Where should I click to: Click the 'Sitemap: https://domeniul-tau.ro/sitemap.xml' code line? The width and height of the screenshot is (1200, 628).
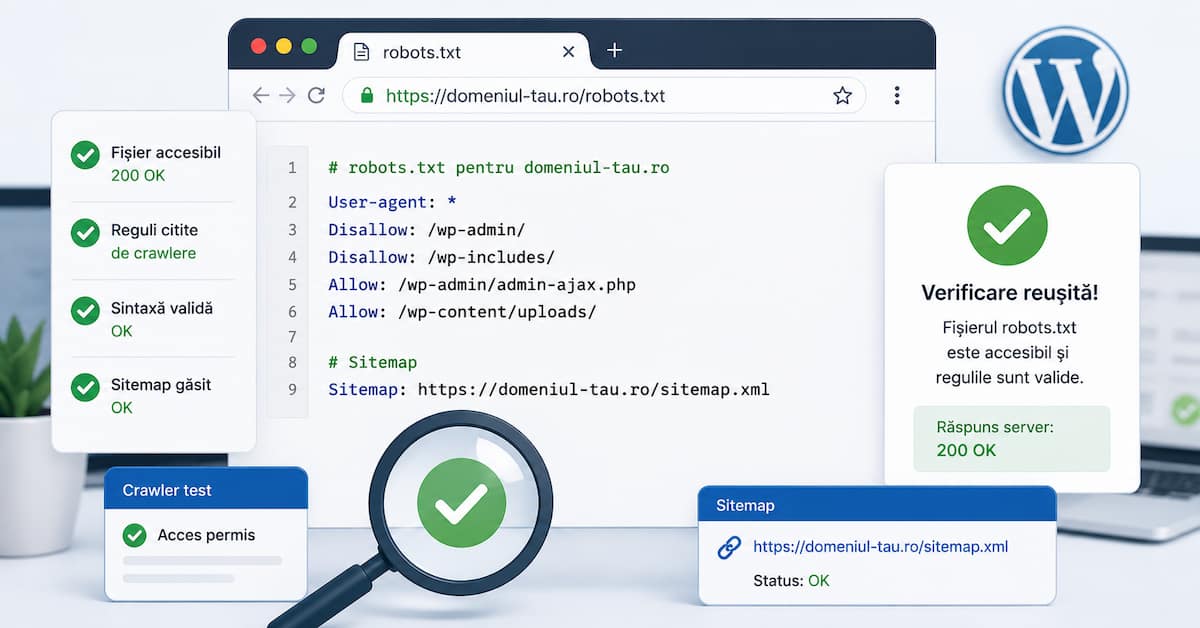pos(549,389)
